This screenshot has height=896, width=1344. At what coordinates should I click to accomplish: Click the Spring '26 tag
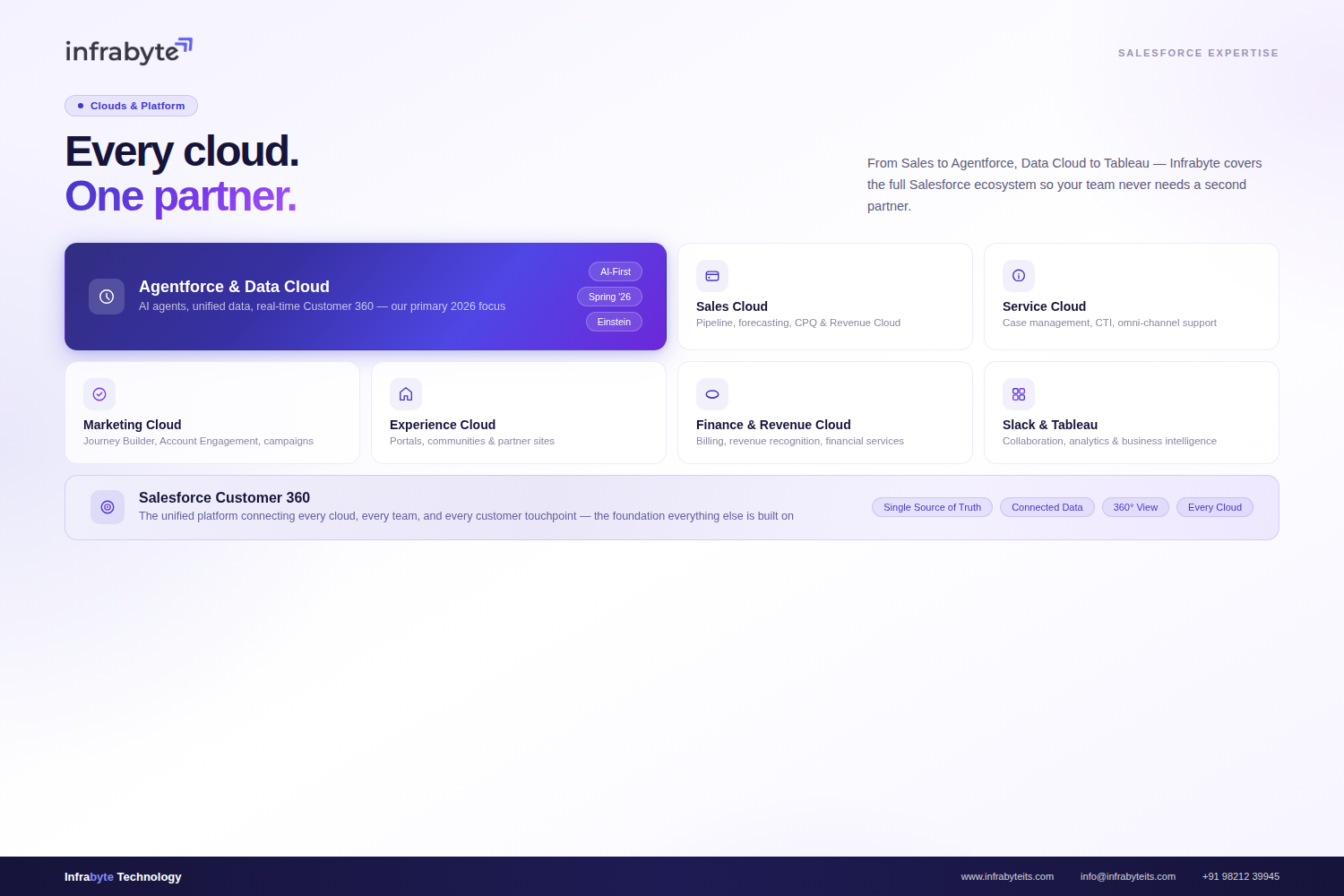click(x=609, y=297)
